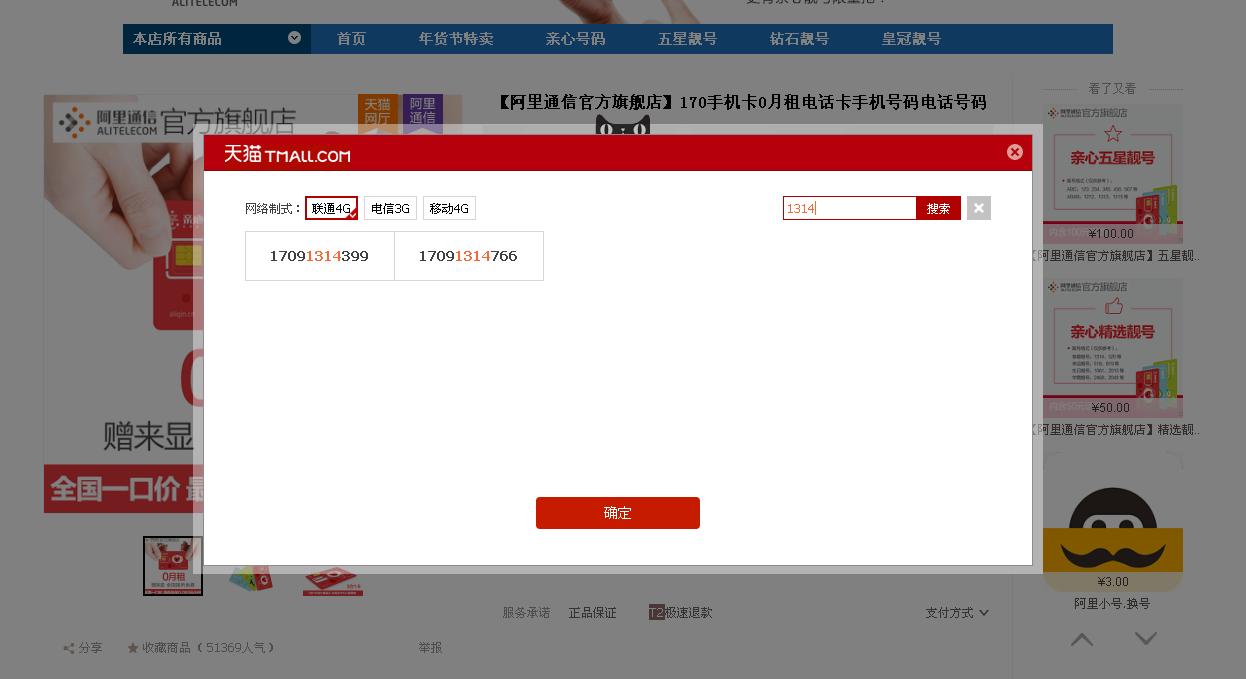Click the product title 170手机卡0月租

[x=742, y=102]
